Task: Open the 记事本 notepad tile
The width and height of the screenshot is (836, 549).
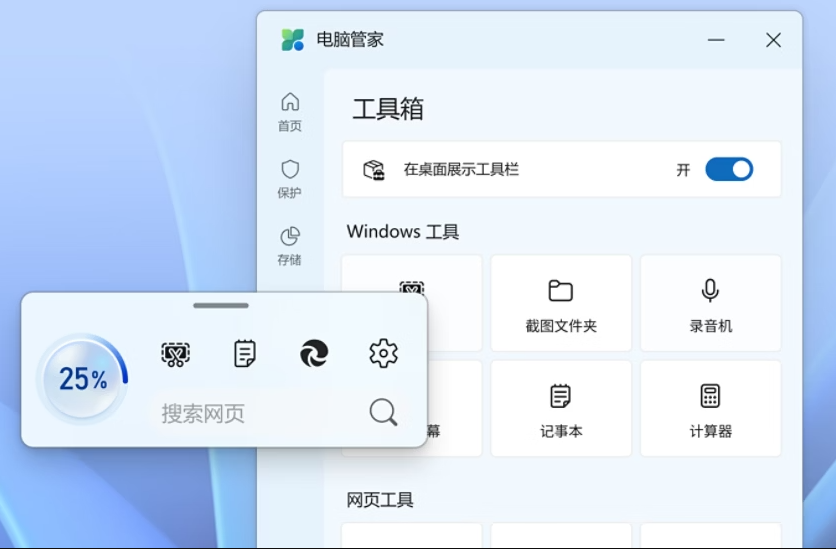Action: point(561,408)
